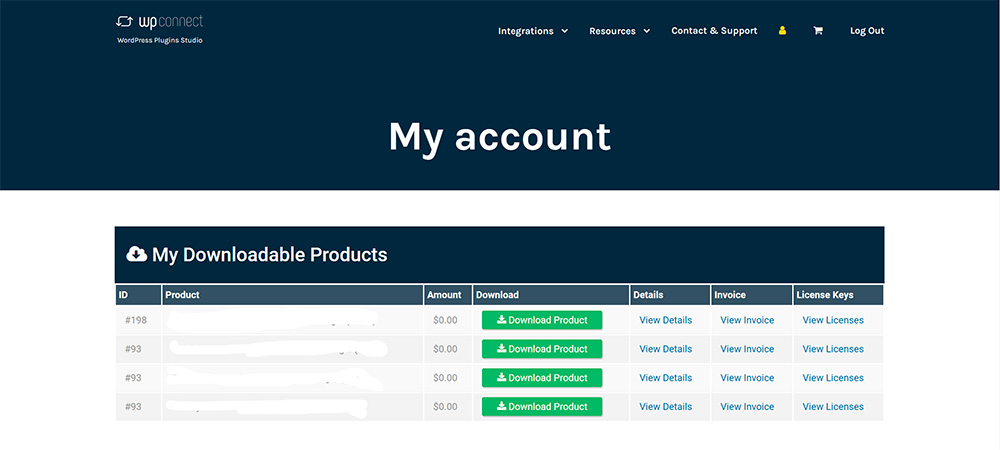Screen dimensions: 1000x450
Task: Click the My Downloadable Products heading
Action: coord(269,255)
